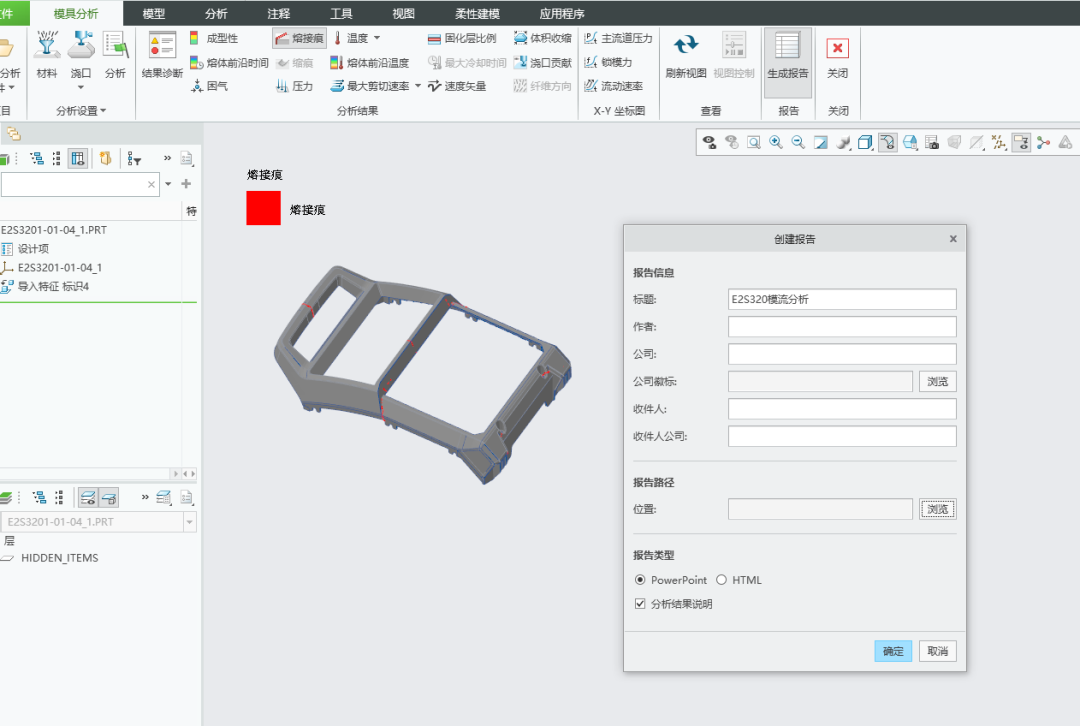Open display style shaded sphere icon
1080x726 pixels.
click(x=842, y=143)
